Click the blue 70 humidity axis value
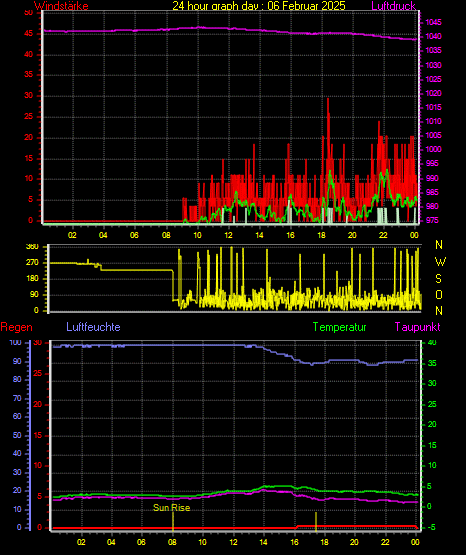 (17, 399)
